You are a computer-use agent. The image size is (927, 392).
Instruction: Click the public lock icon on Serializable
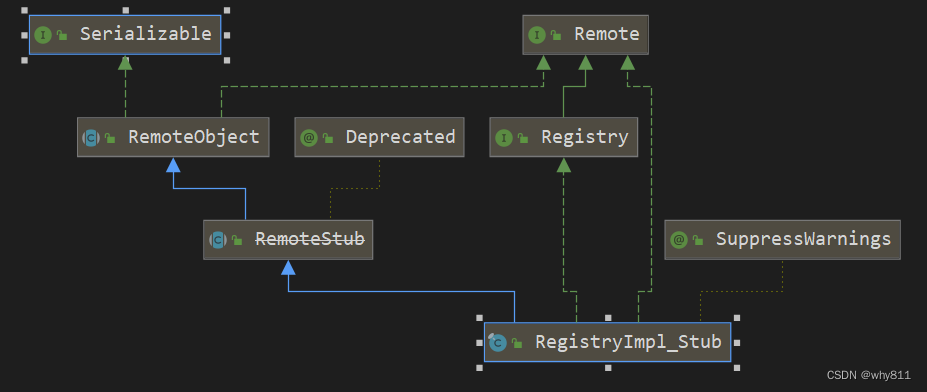(61, 35)
